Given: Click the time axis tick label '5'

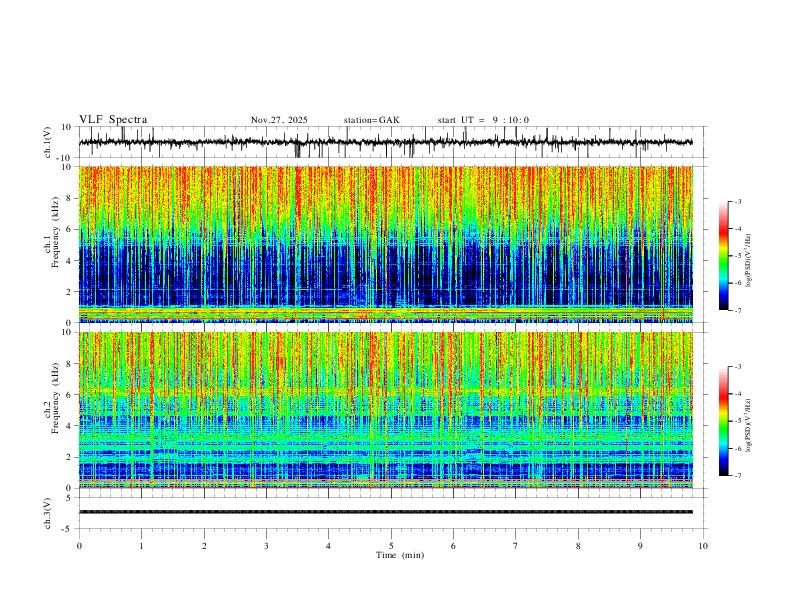Looking at the screenshot, I should (x=391, y=546).
